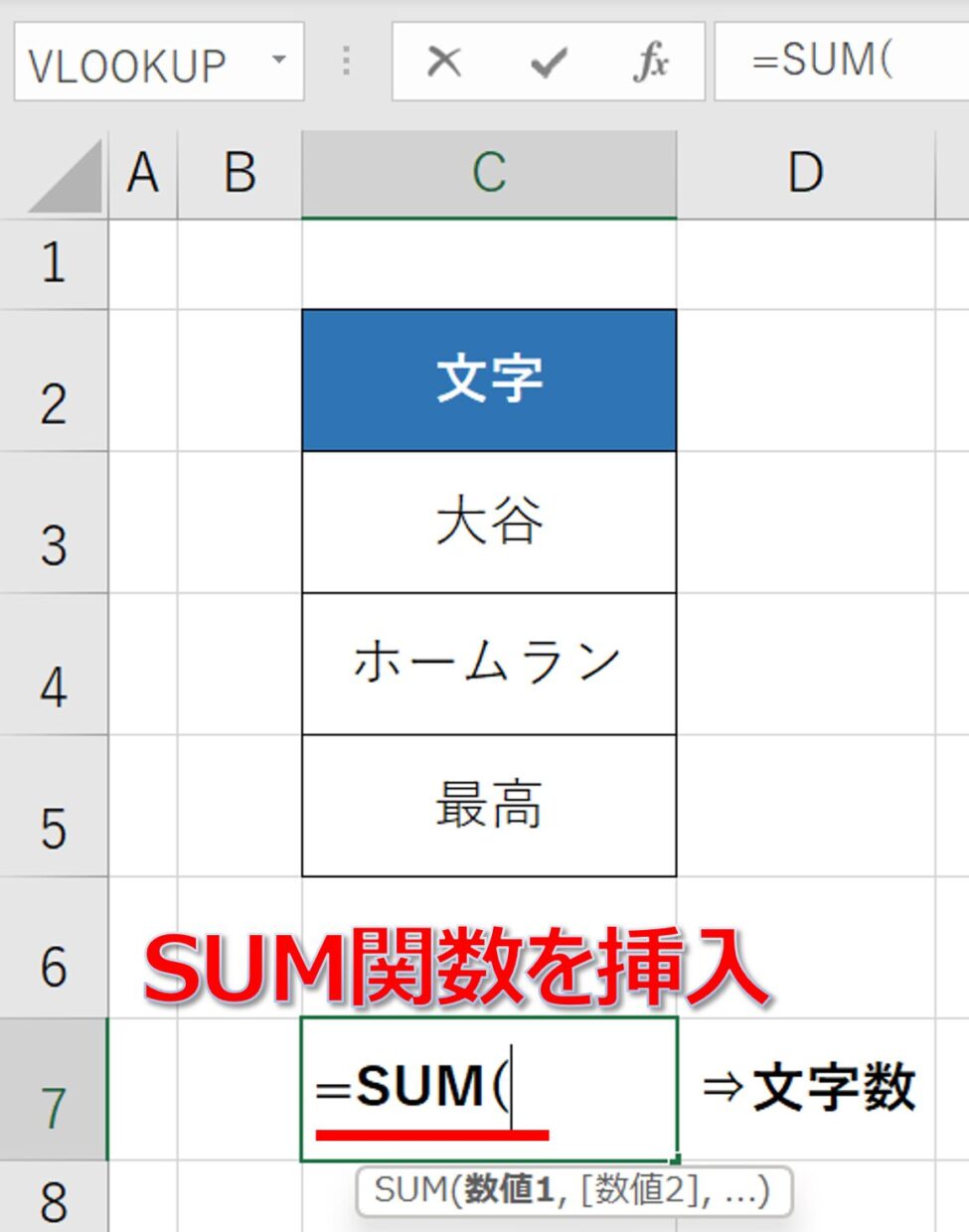Open the Insert Function fx dialog
Viewport: 969px width, 1232px height.
pos(651,62)
